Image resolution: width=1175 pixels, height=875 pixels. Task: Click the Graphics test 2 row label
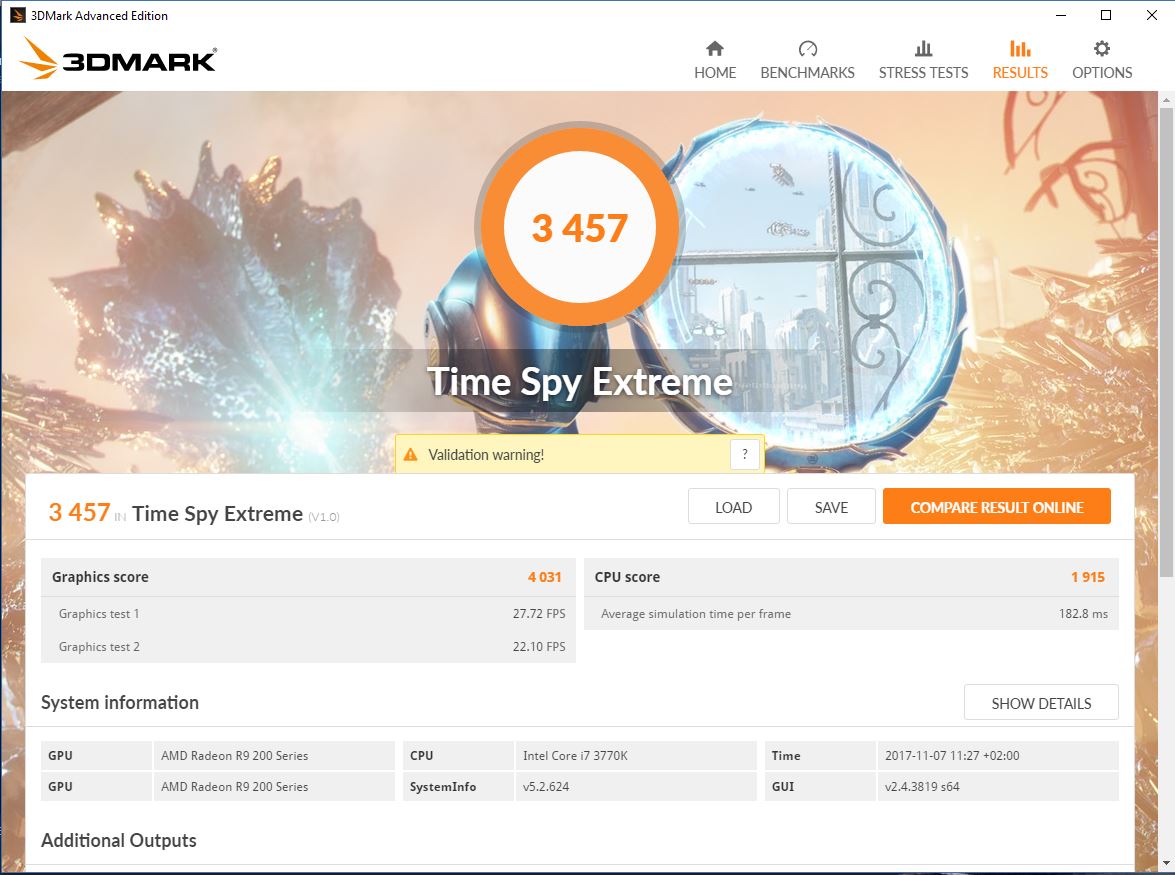pyautogui.click(x=99, y=647)
